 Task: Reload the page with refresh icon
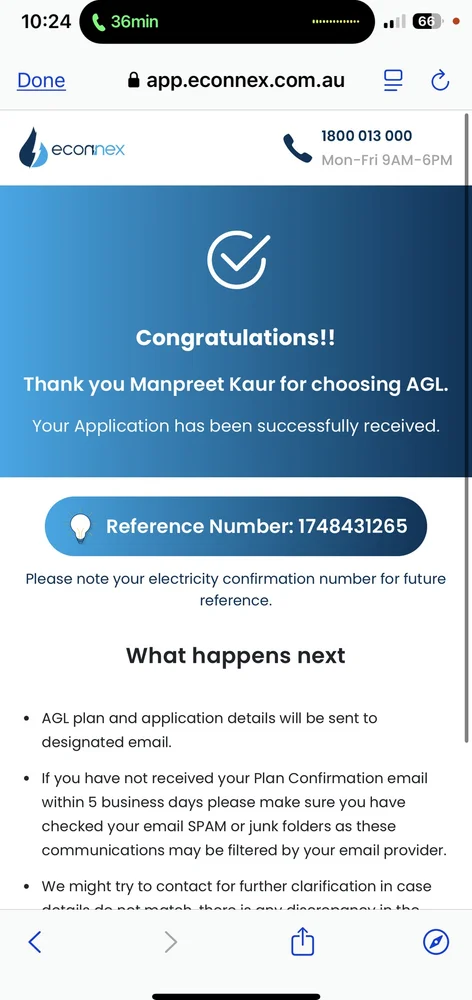point(440,80)
